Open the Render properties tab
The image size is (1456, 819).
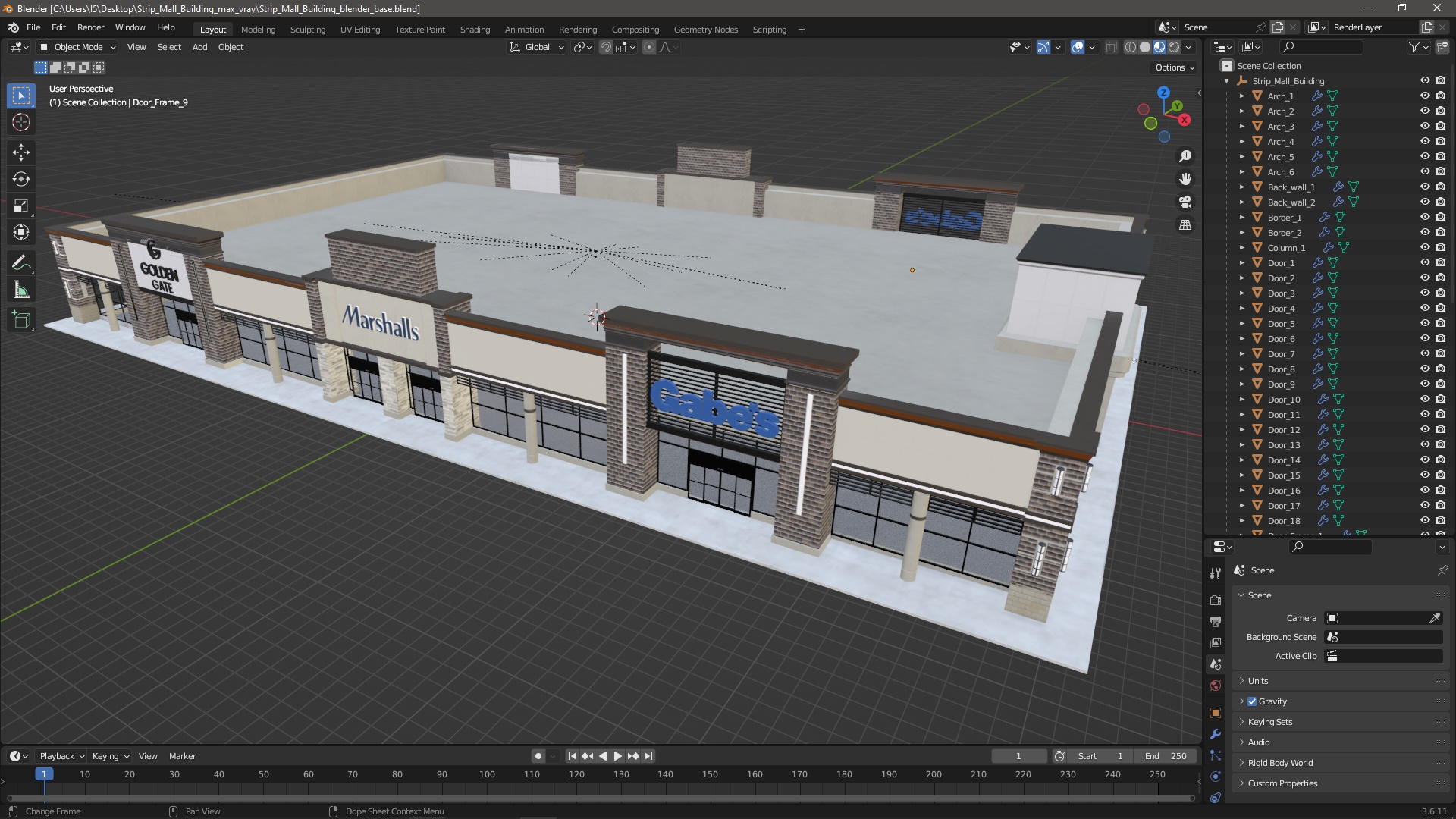click(1216, 600)
